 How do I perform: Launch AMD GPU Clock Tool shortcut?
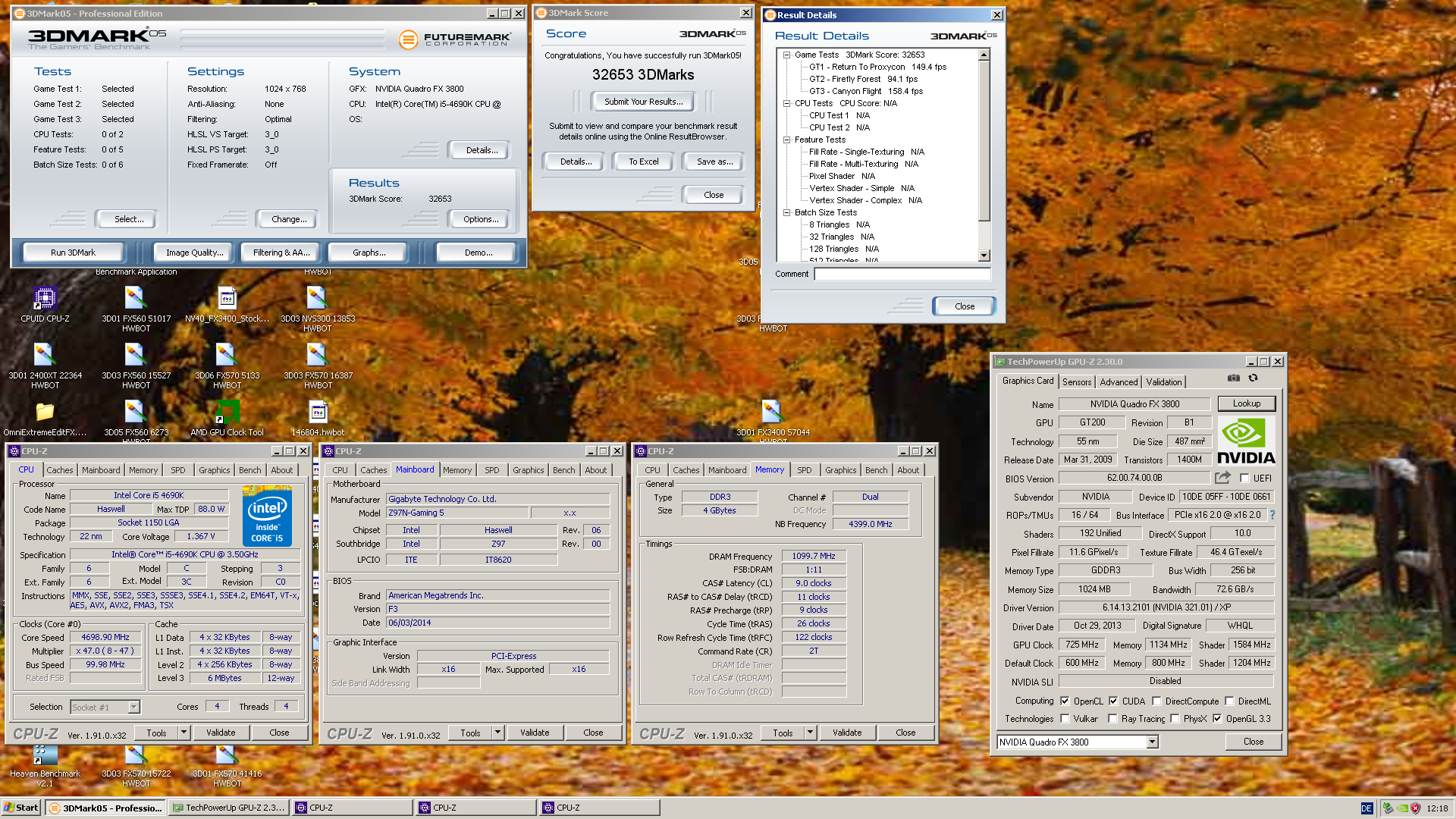point(227,419)
